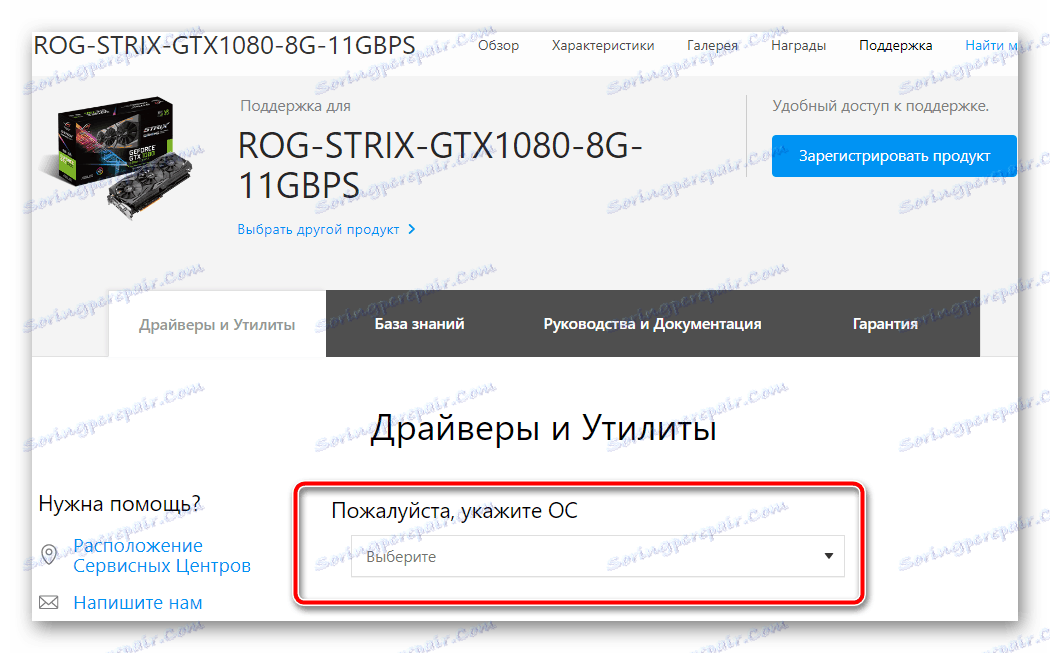Open the Напишите нам link

click(x=137, y=602)
